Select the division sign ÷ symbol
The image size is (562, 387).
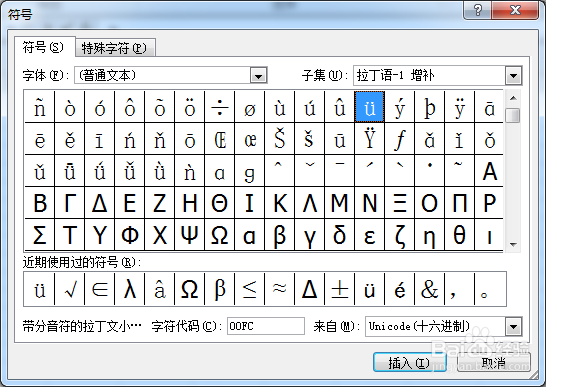[220, 107]
